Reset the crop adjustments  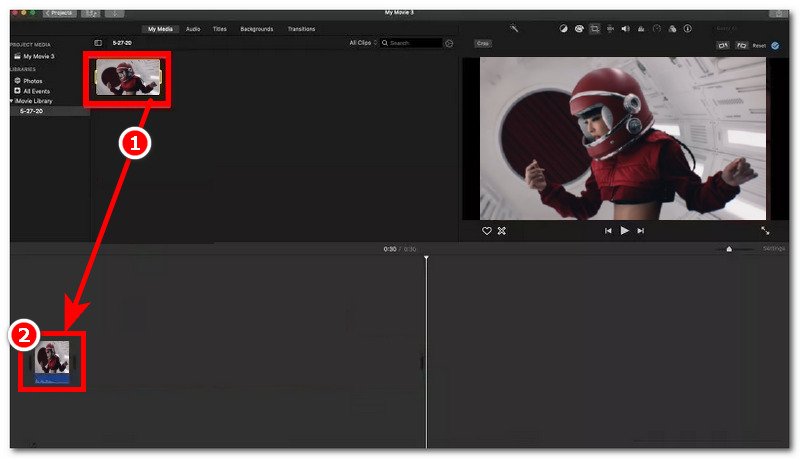click(759, 45)
